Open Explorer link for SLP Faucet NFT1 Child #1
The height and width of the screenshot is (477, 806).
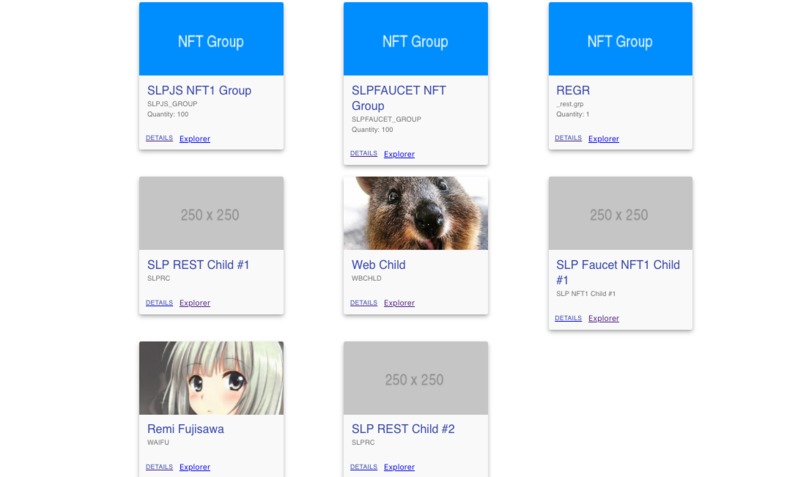[604, 319]
